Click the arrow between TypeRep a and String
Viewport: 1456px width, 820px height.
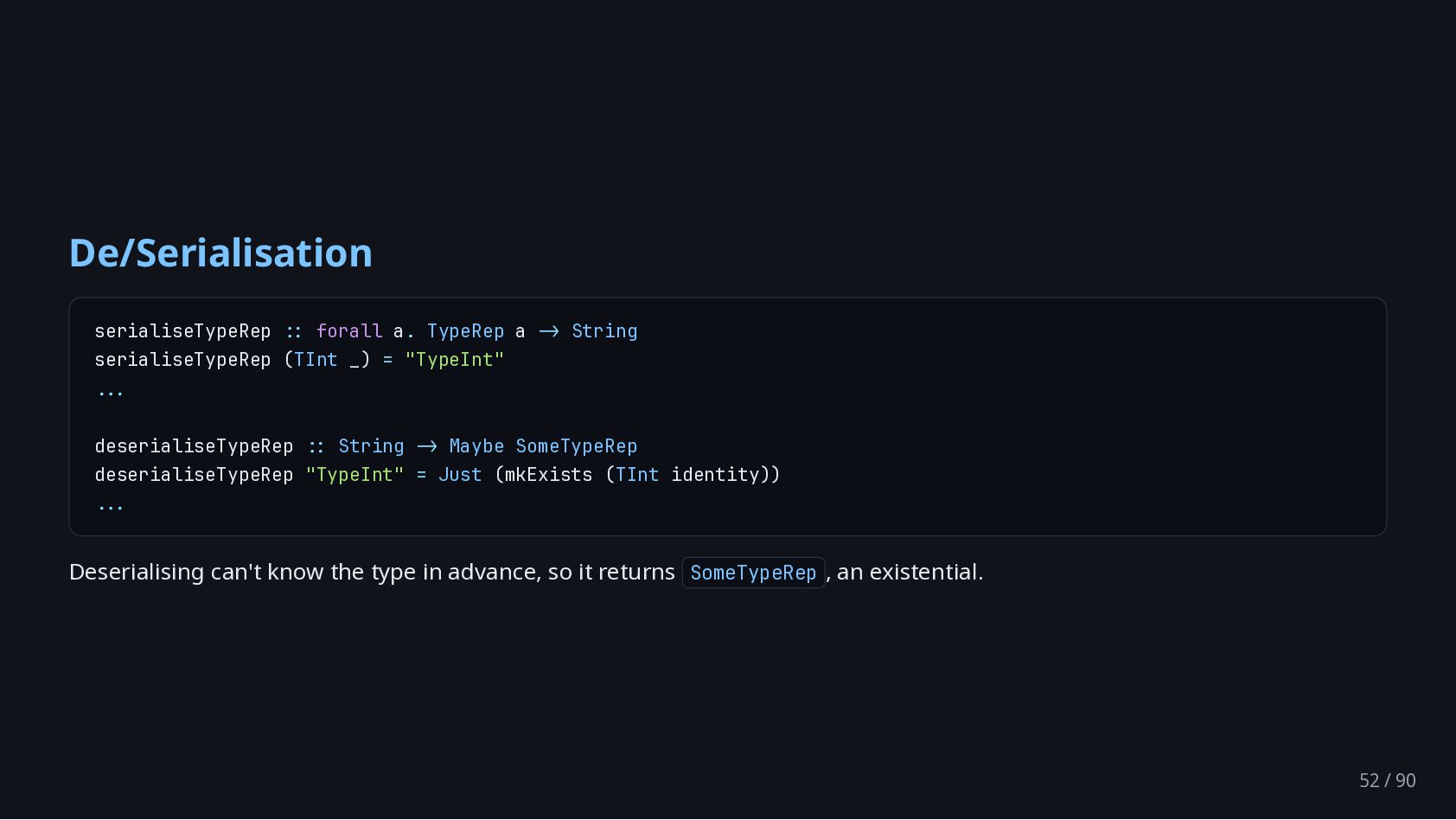pyautogui.click(x=549, y=331)
